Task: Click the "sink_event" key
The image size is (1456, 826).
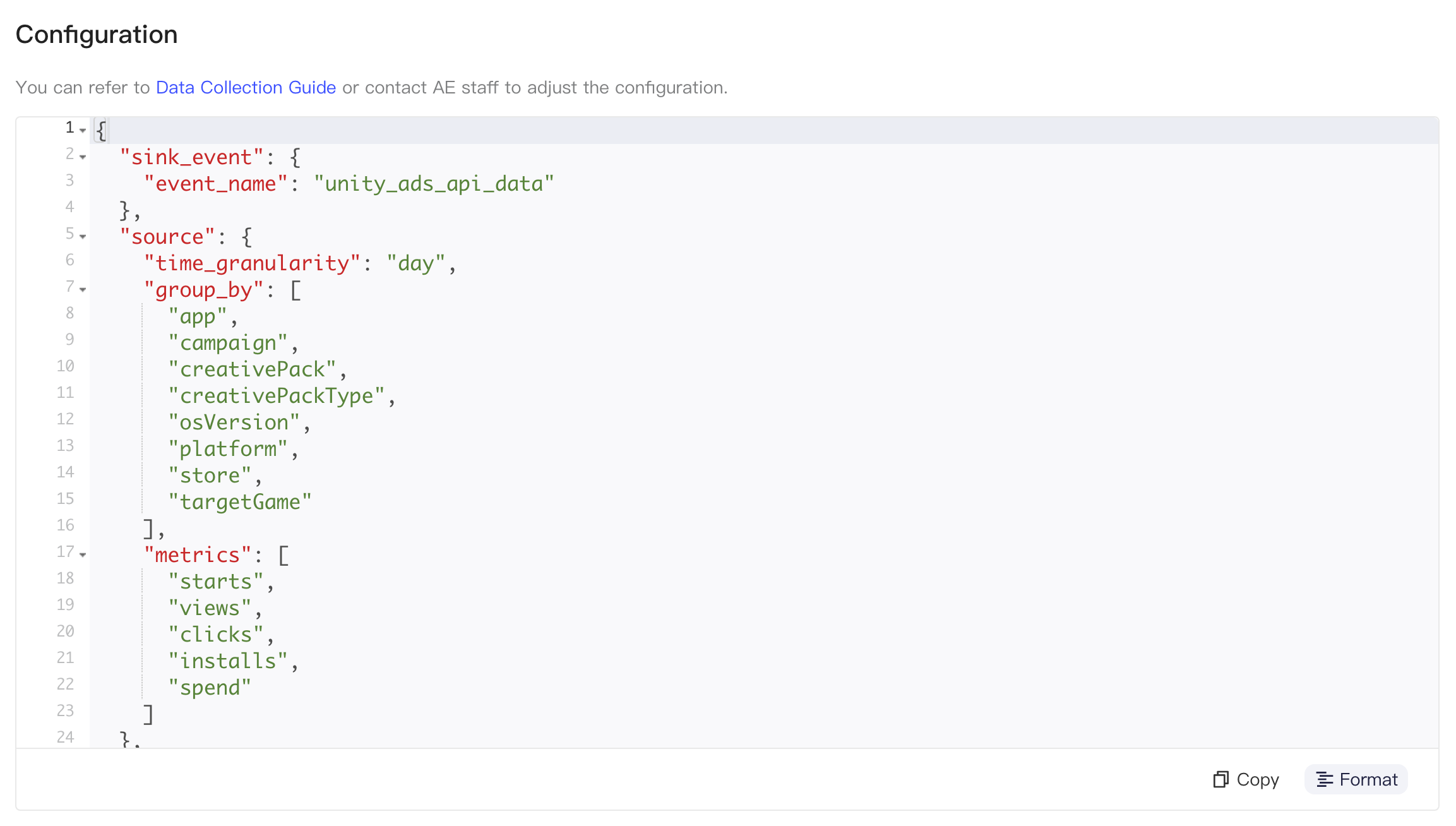Action: click(x=191, y=157)
